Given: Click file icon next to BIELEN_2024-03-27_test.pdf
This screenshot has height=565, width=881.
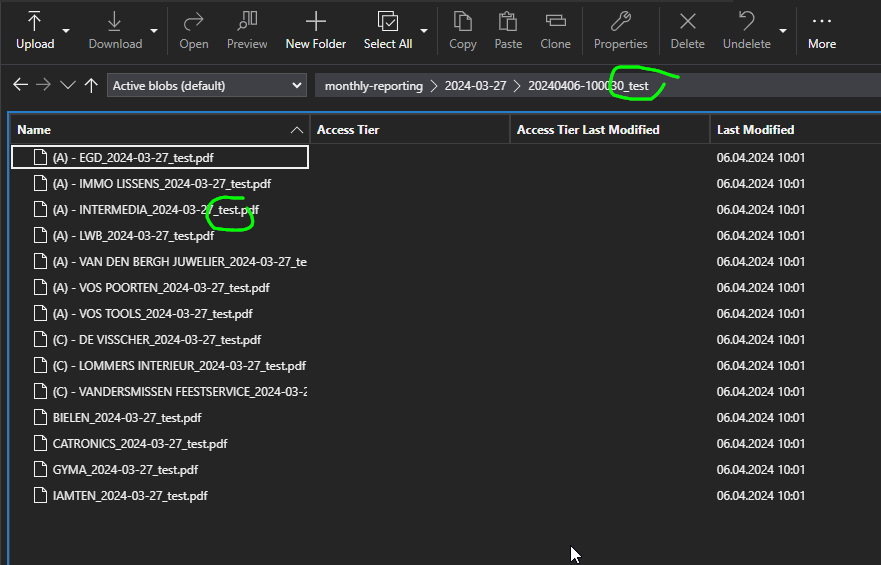Looking at the screenshot, I should [40, 417].
